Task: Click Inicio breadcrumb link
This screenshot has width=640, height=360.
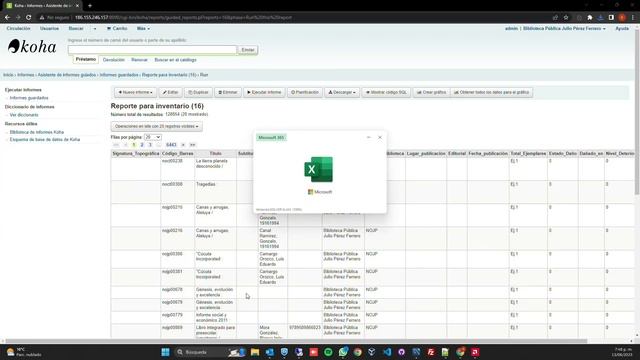Action: click(x=8, y=75)
